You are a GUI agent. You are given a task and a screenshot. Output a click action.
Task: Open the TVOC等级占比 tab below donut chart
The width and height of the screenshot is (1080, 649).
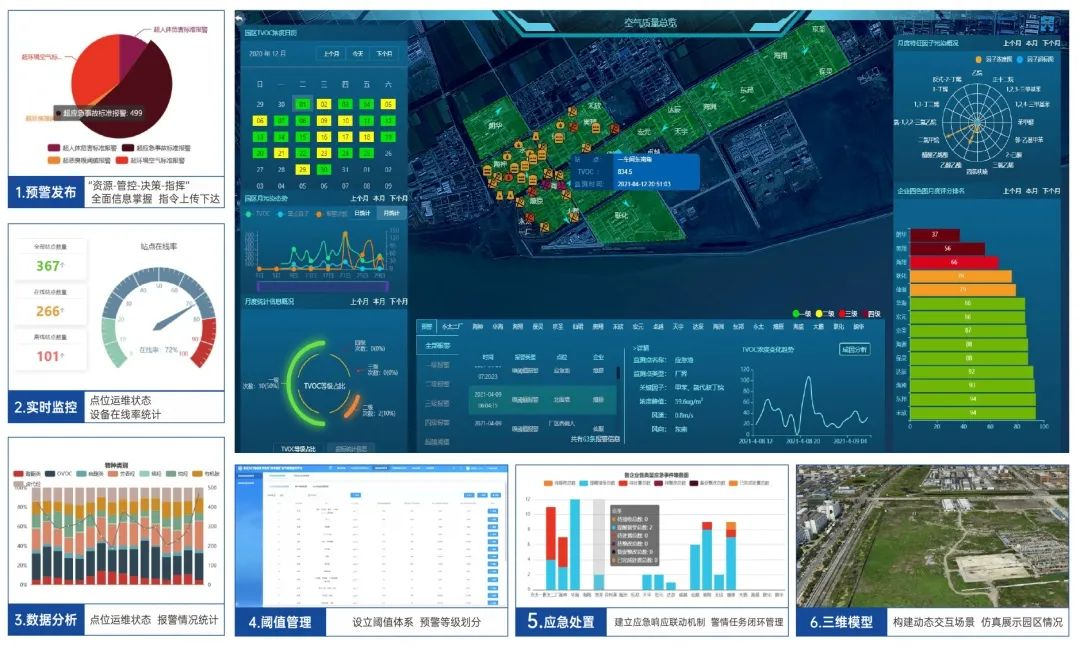(x=299, y=449)
